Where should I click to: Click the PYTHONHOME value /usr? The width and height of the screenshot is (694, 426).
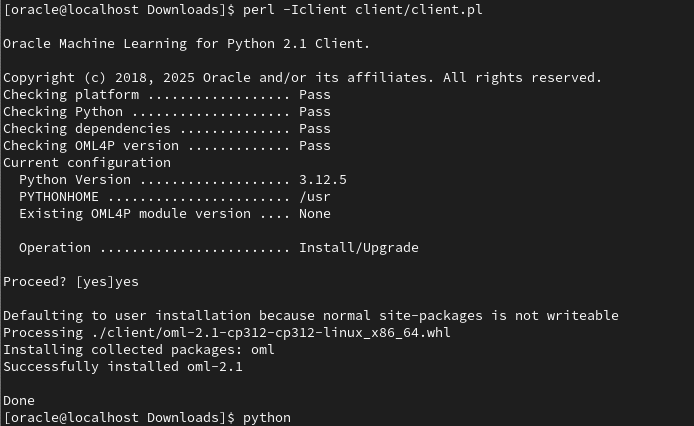point(314,196)
